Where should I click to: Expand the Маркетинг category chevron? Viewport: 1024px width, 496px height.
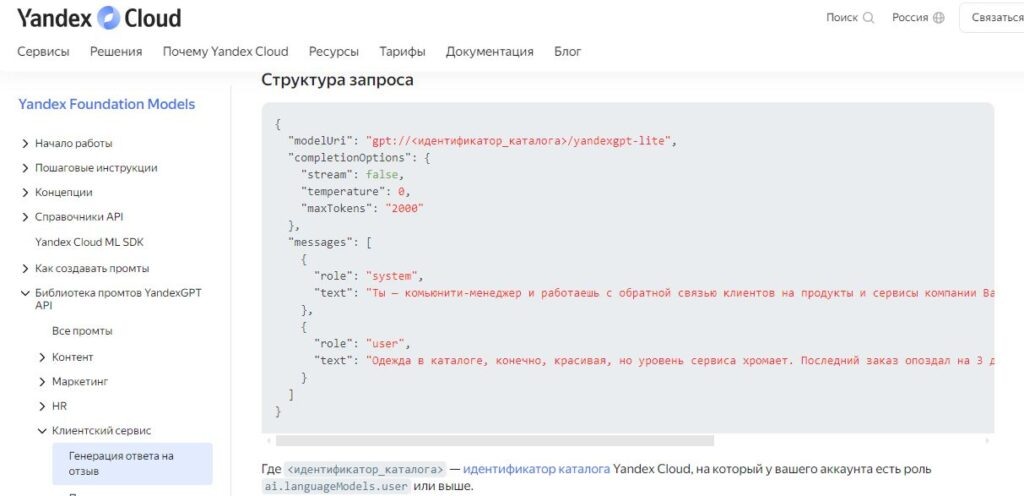(x=42, y=382)
